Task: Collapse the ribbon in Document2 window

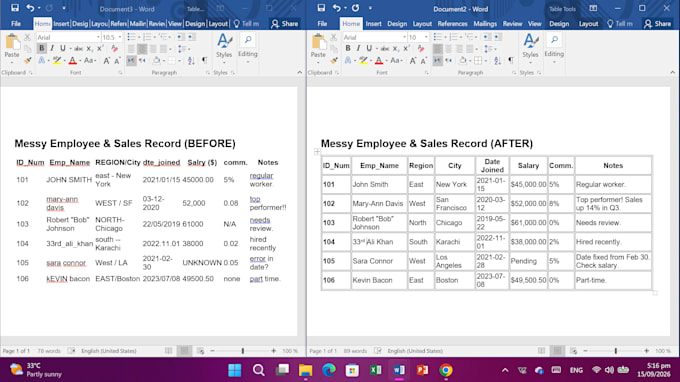Action: click(672, 72)
